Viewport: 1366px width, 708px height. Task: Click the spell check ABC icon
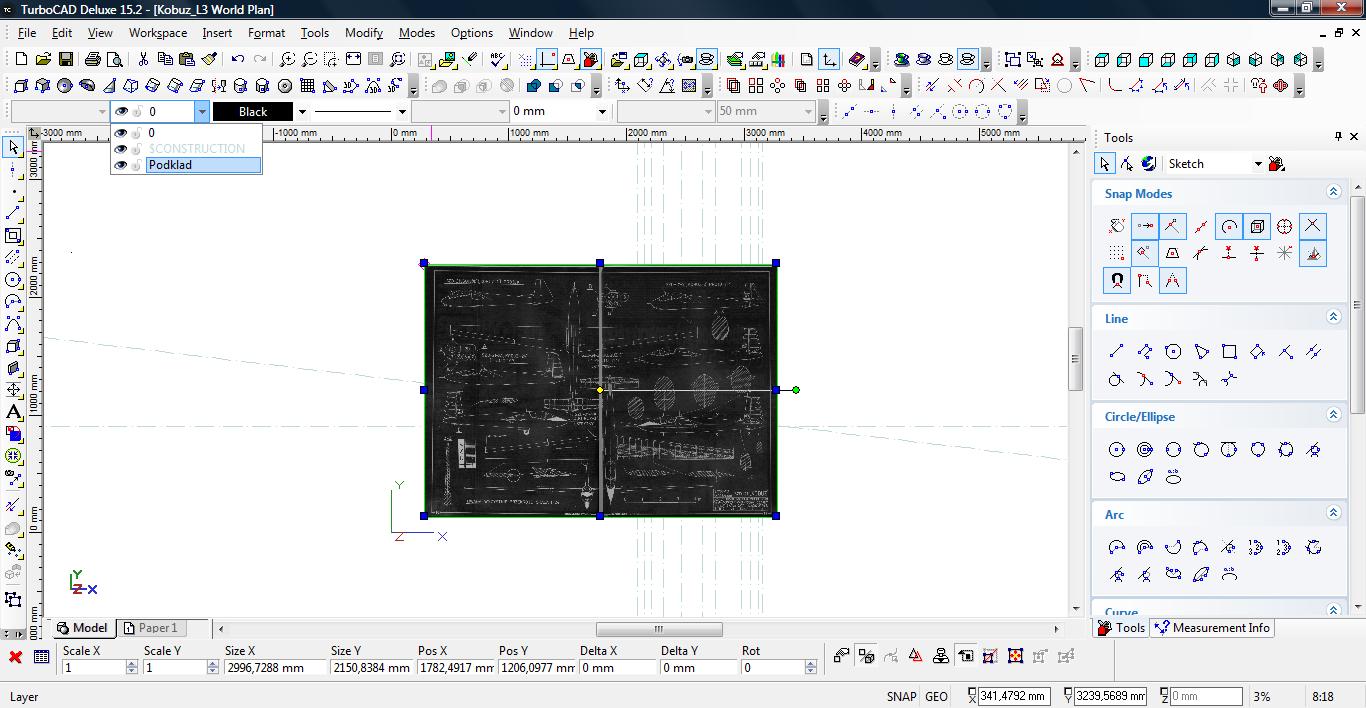[x=499, y=60]
